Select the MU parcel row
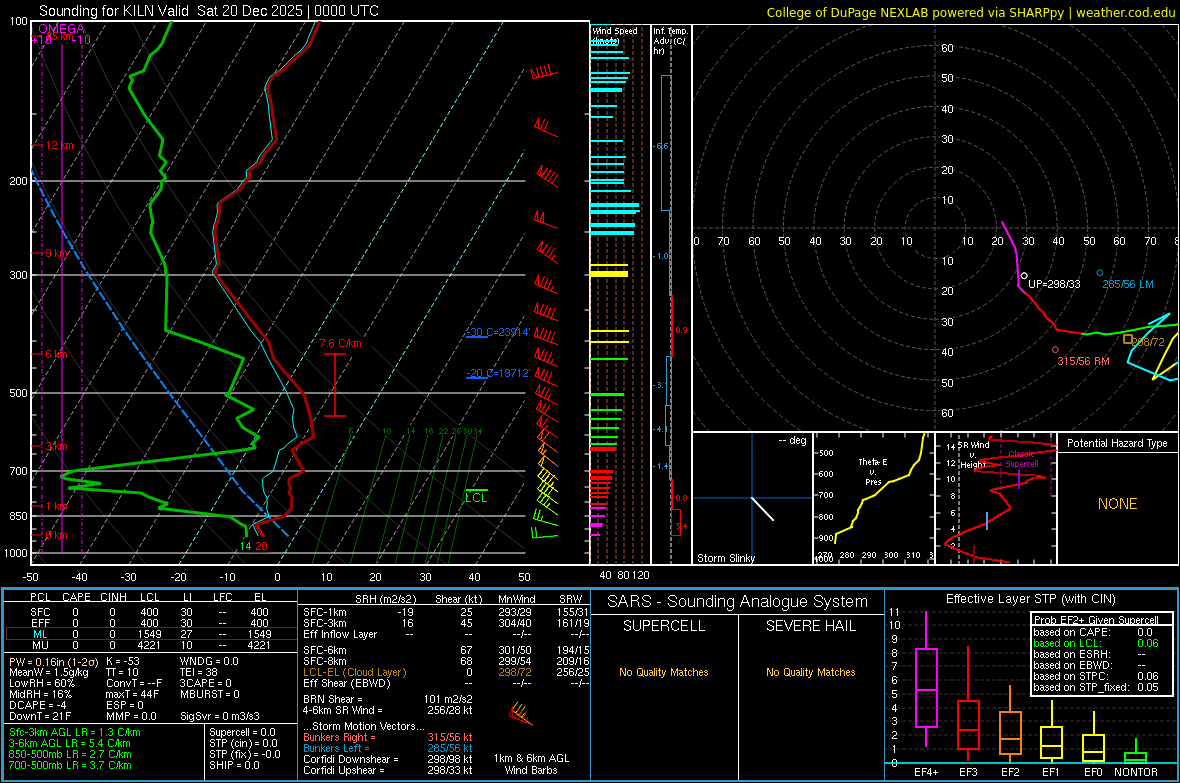 coord(150,644)
